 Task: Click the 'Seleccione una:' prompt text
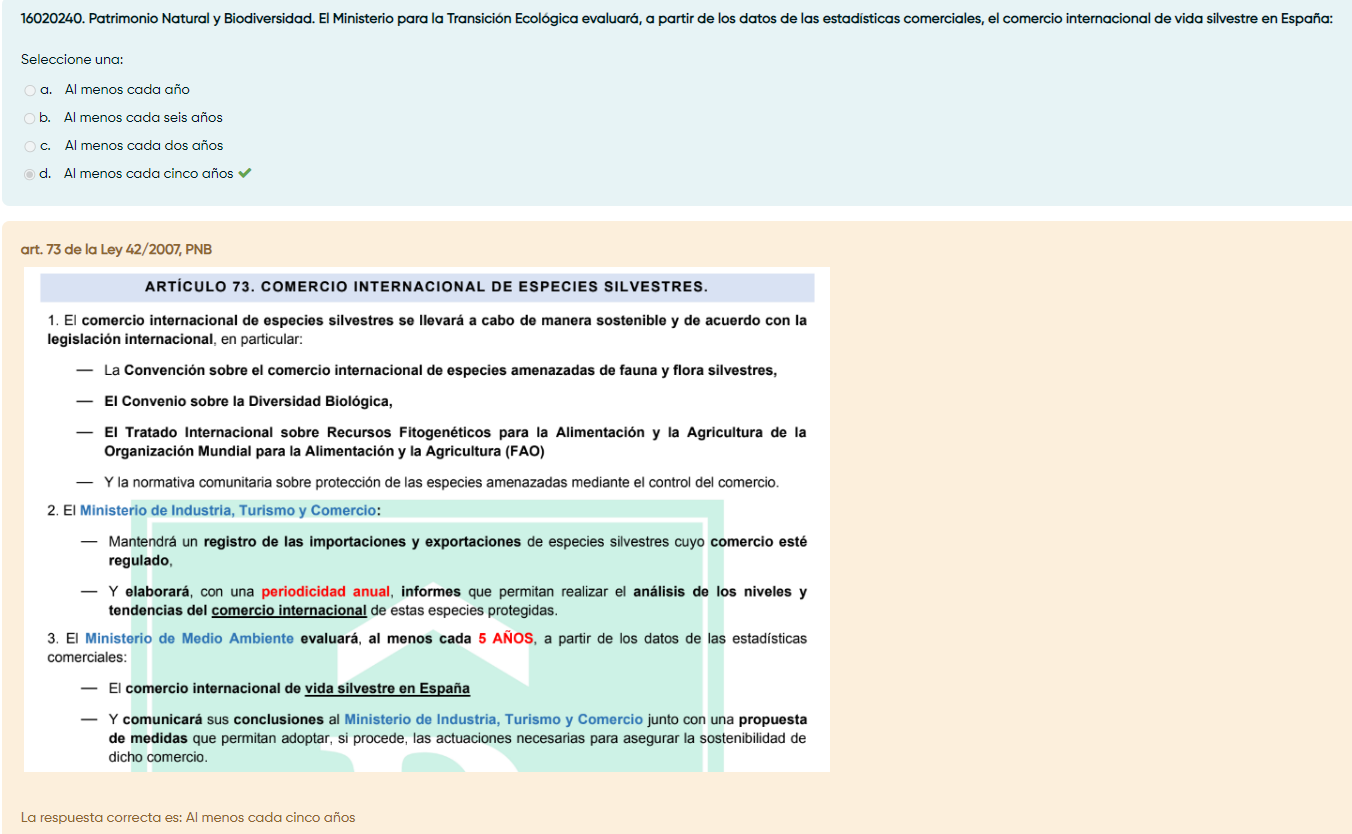[x=72, y=60]
